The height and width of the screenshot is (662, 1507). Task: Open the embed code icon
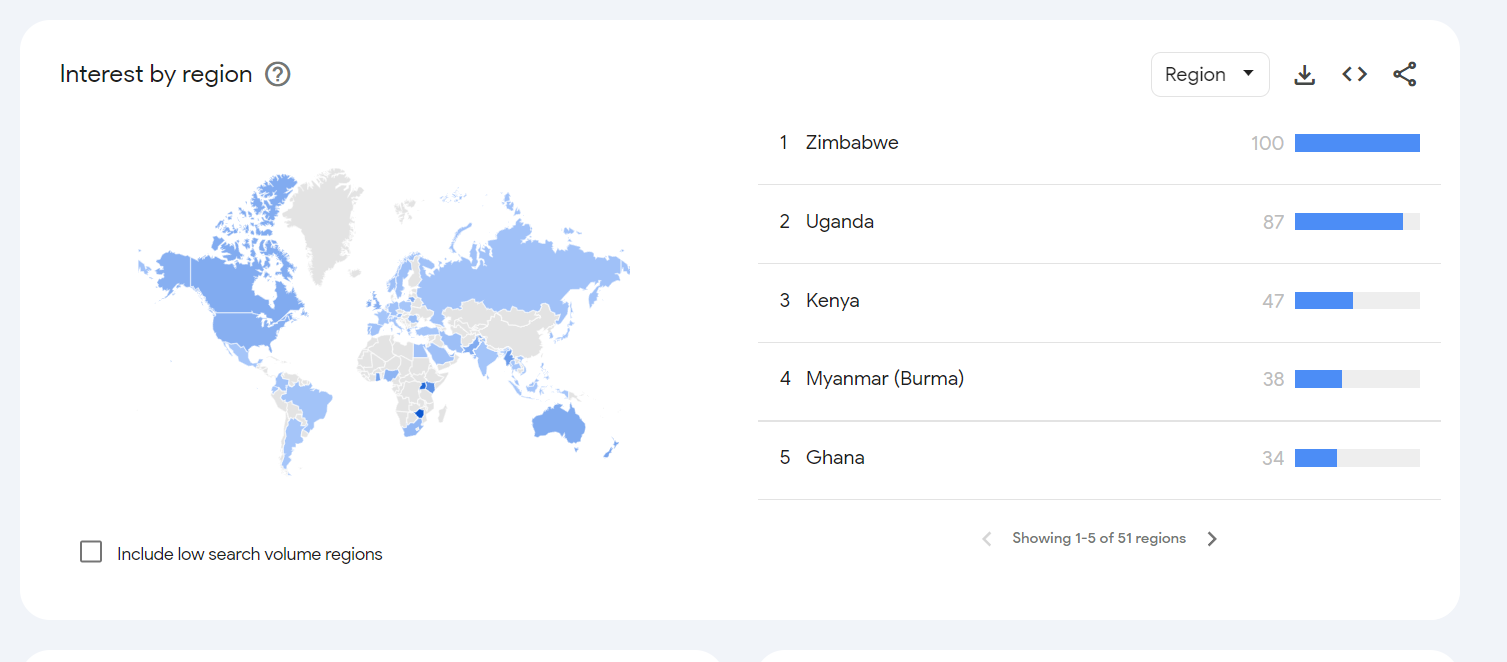(1354, 74)
